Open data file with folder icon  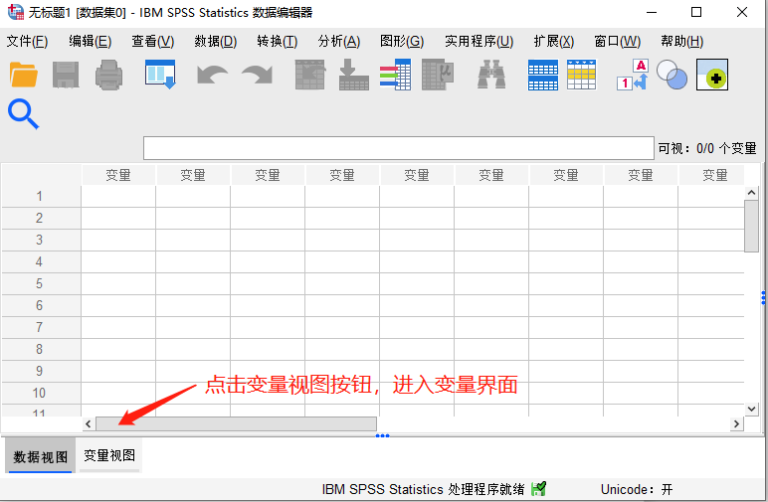24,75
